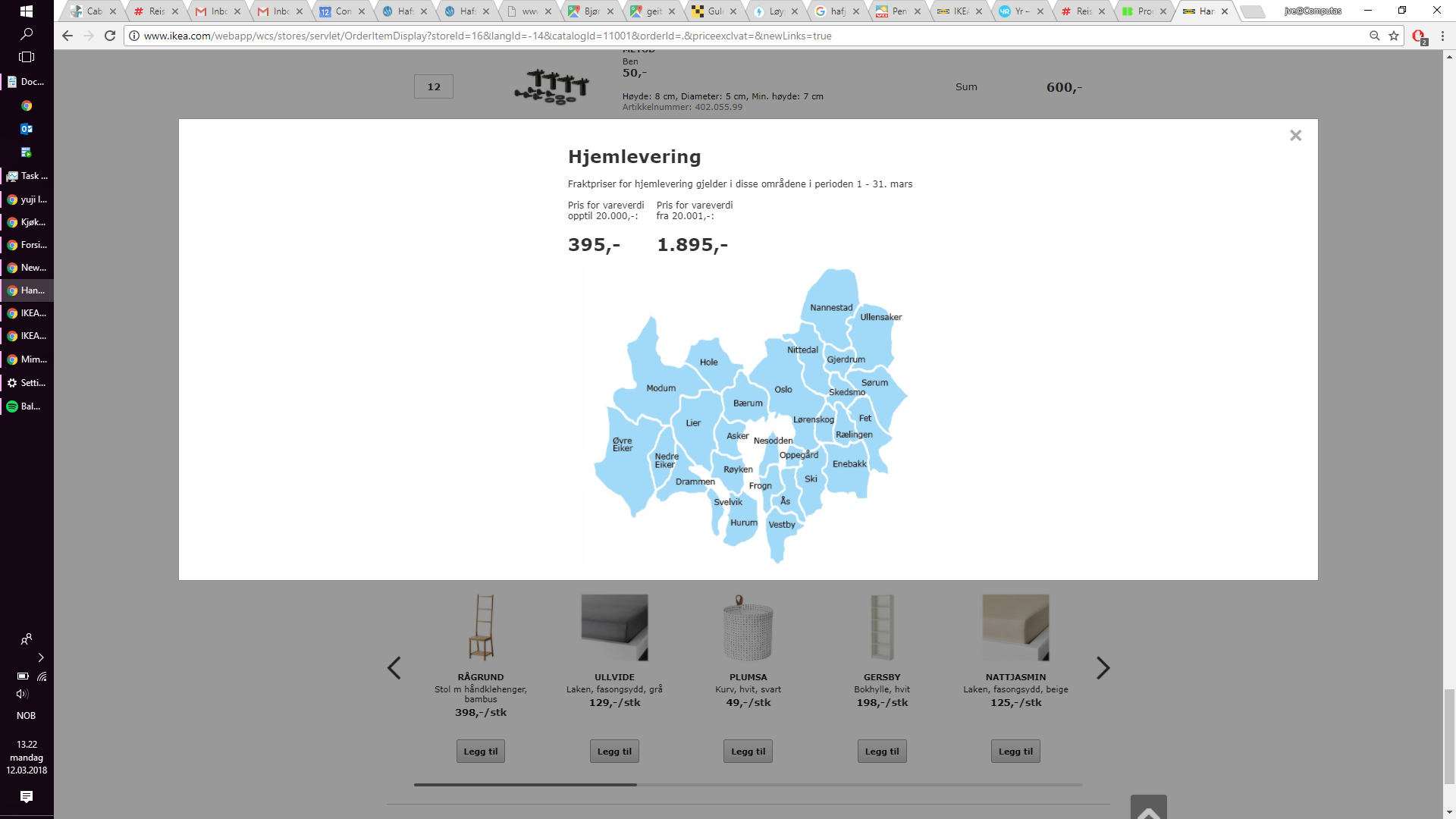Click the 'Hjemlevering' heading
The height and width of the screenshot is (819, 1456).
[x=635, y=157]
